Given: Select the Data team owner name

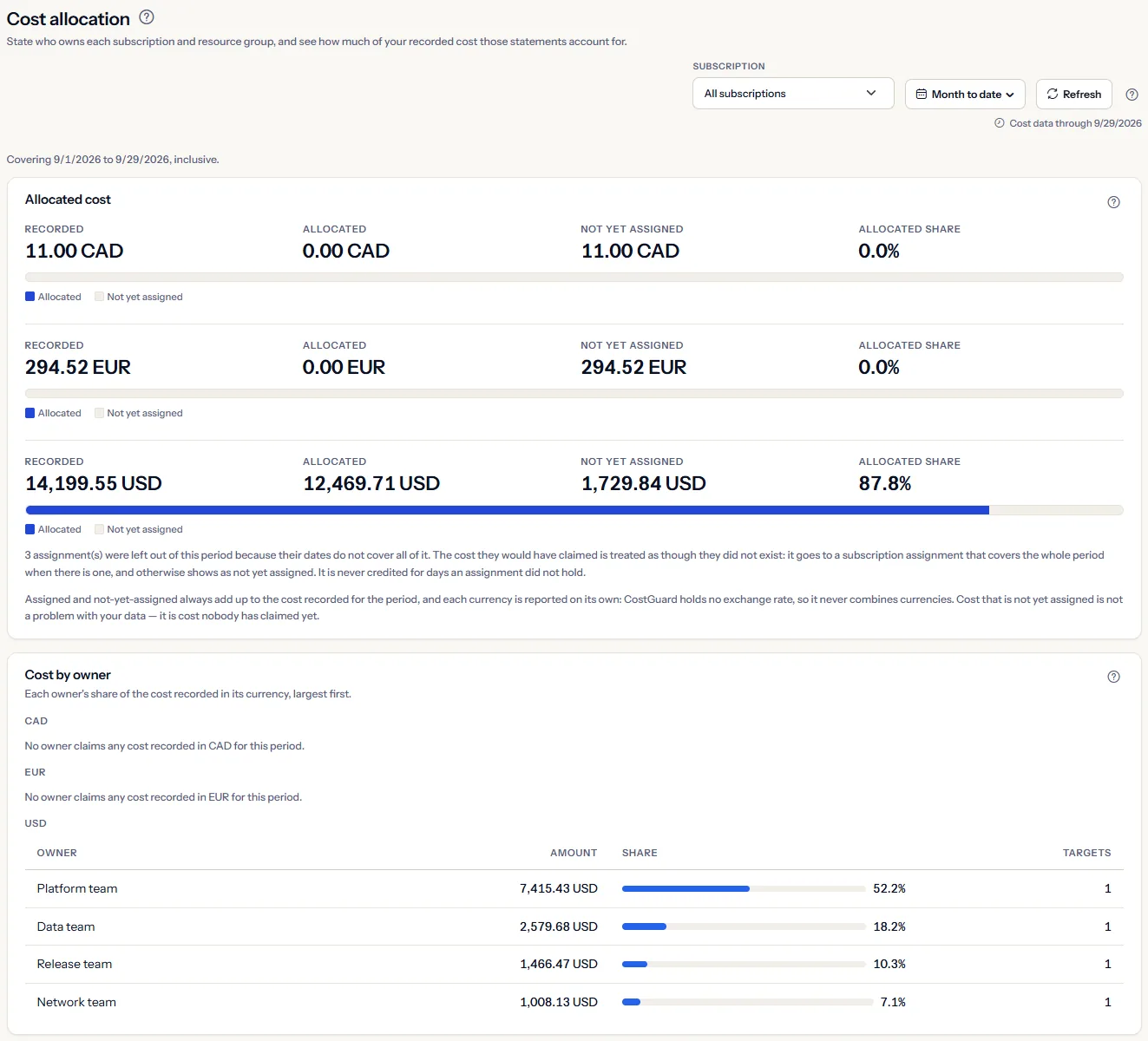Looking at the screenshot, I should tap(66, 926).
